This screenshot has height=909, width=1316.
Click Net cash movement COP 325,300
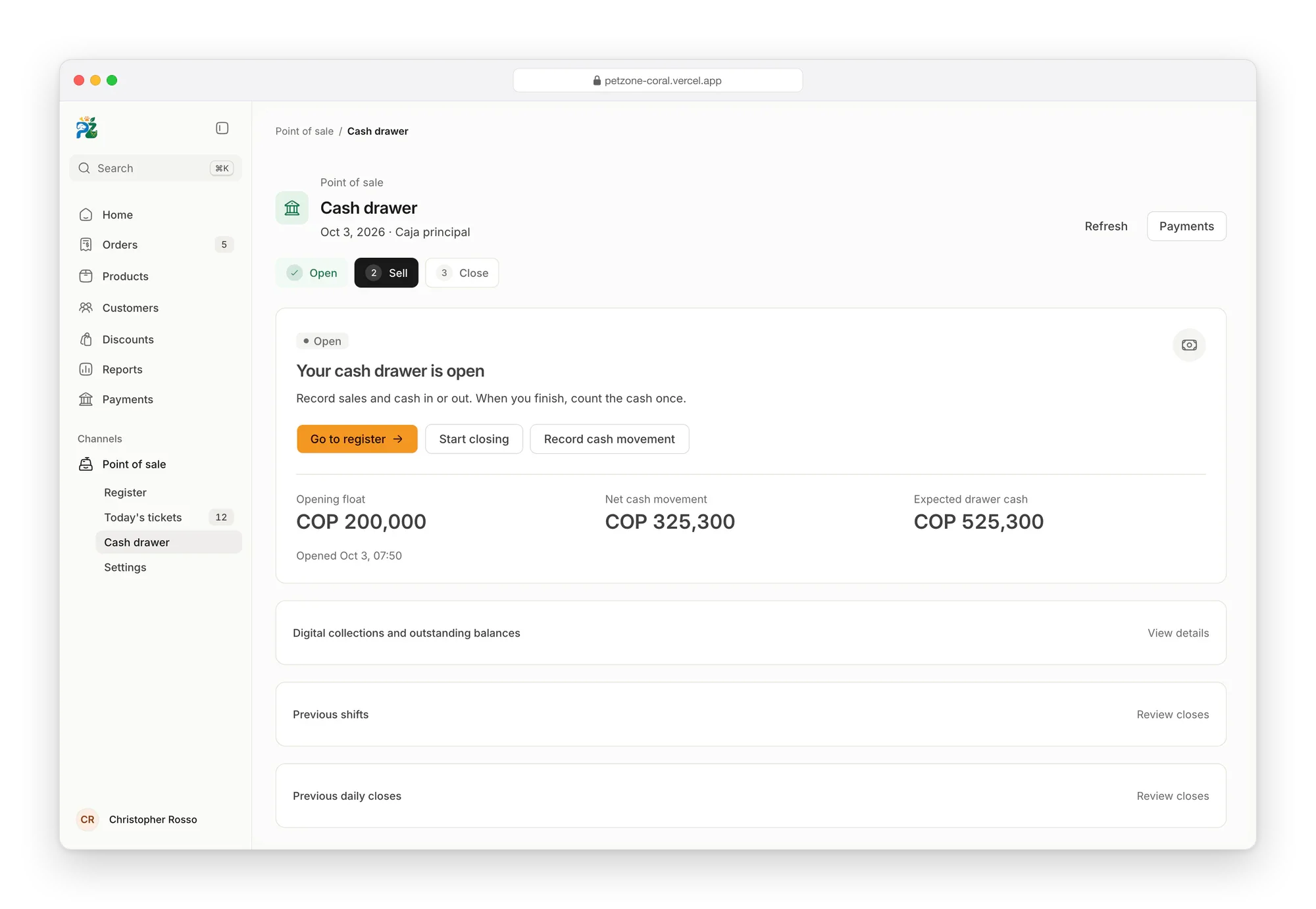[x=670, y=522]
